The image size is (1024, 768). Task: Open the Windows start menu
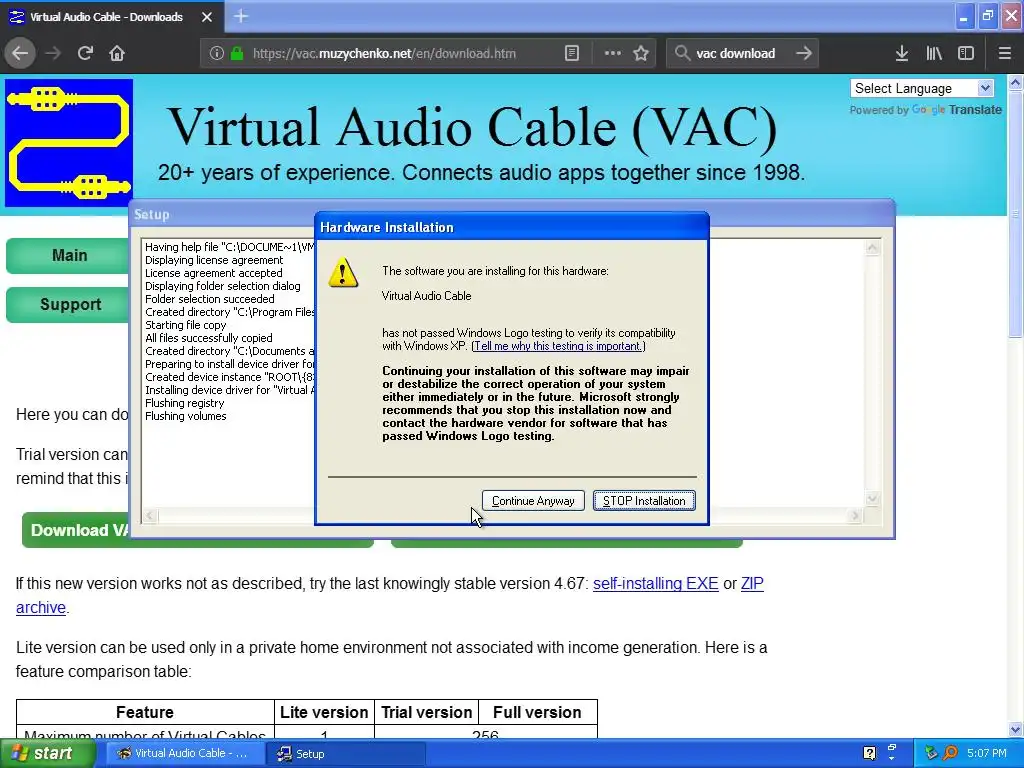[46, 754]
